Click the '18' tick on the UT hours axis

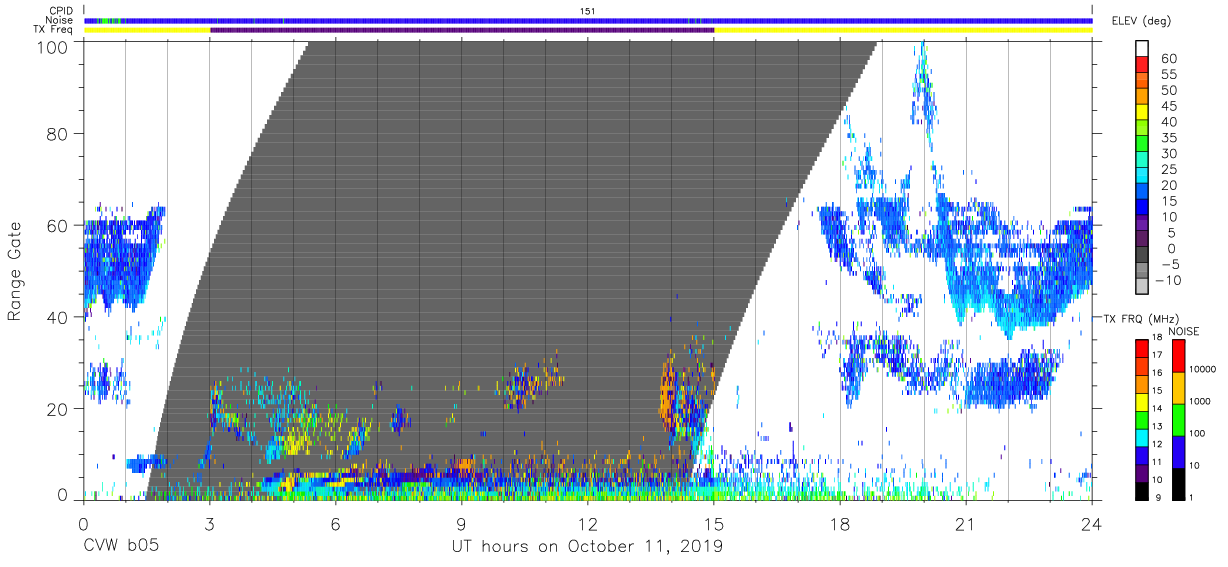pyautogui.click(x=840, y=523)
